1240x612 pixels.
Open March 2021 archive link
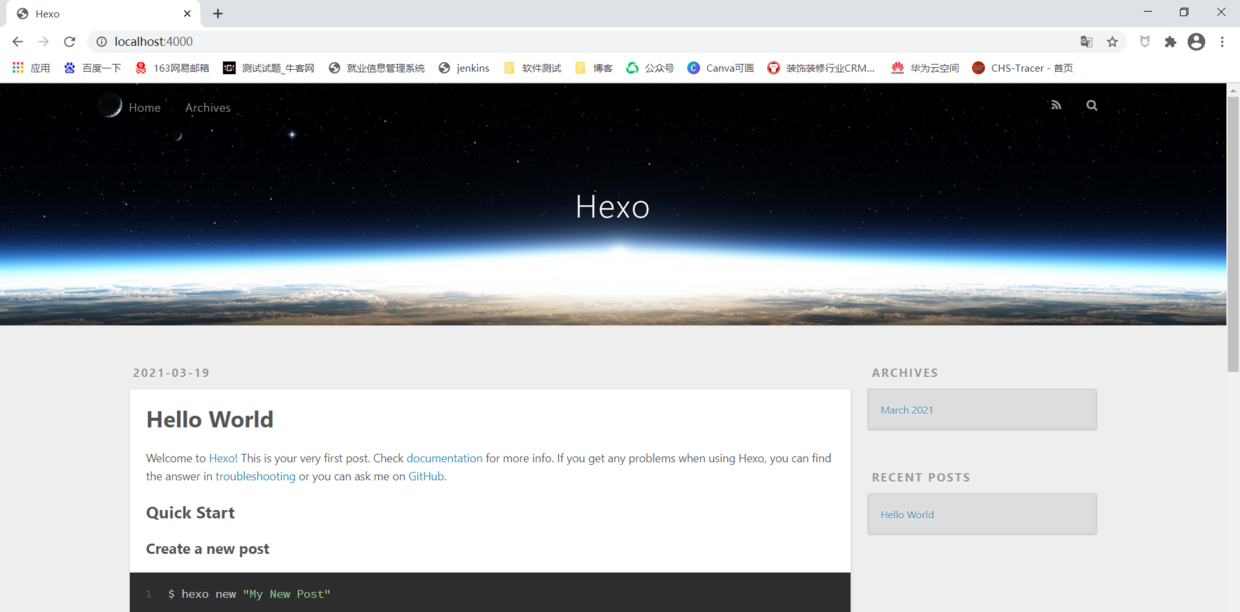point(907,410)
